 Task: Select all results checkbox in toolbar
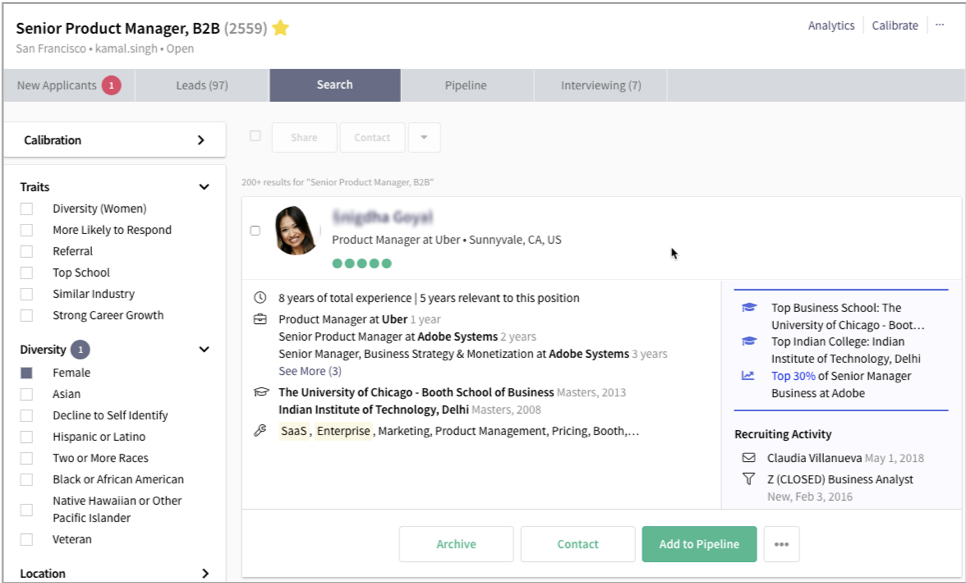tap(255, 136)
